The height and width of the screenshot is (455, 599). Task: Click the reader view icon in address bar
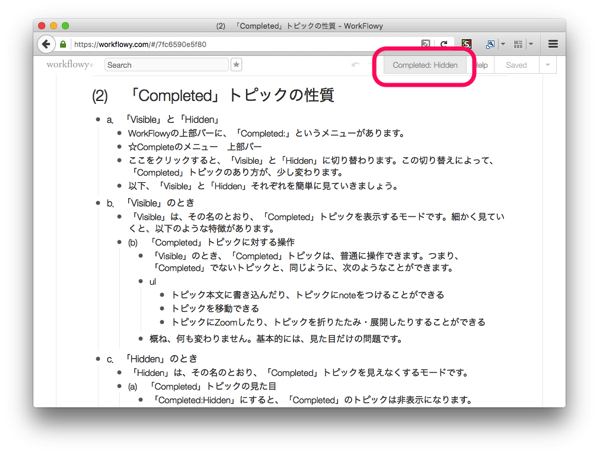pyautogui.click(x=425, y=44)
